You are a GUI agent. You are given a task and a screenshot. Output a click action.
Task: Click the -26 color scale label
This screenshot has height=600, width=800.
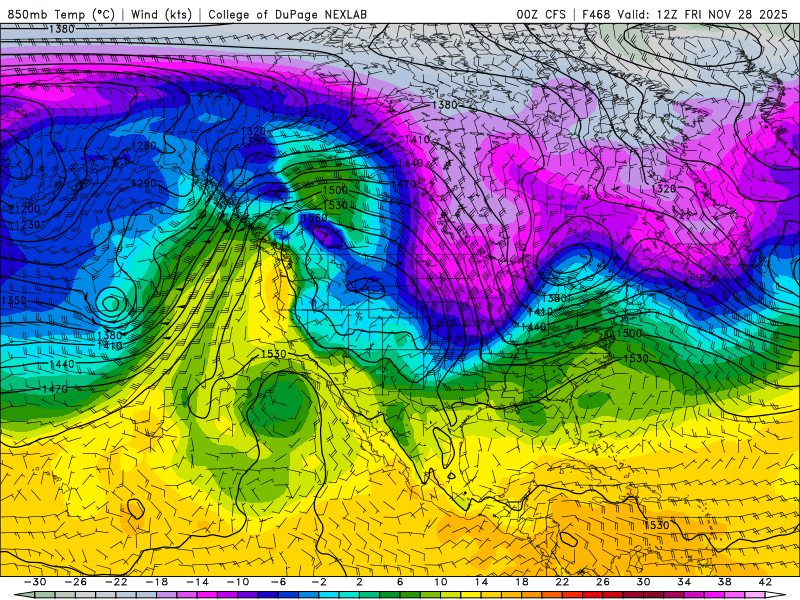click(x=76, y=582)
